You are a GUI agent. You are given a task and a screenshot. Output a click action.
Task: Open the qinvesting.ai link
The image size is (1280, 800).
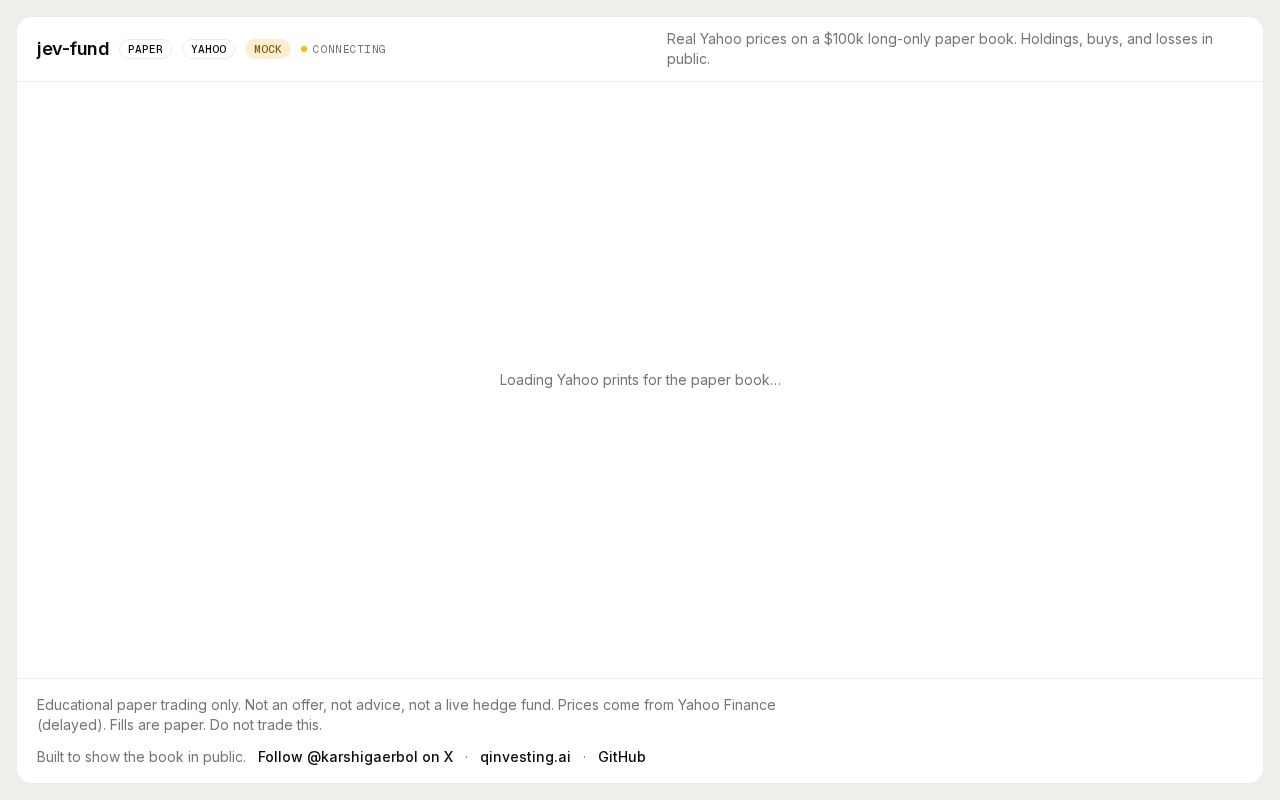525,757
